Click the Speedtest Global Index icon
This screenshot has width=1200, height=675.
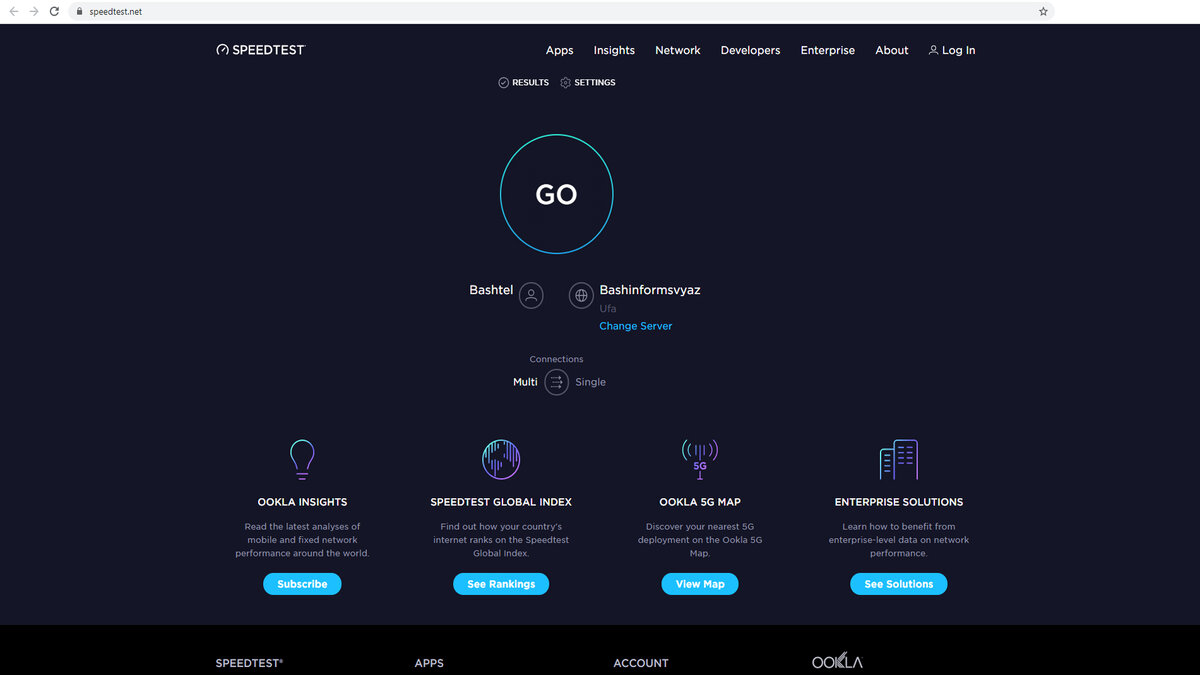[501, 459]
